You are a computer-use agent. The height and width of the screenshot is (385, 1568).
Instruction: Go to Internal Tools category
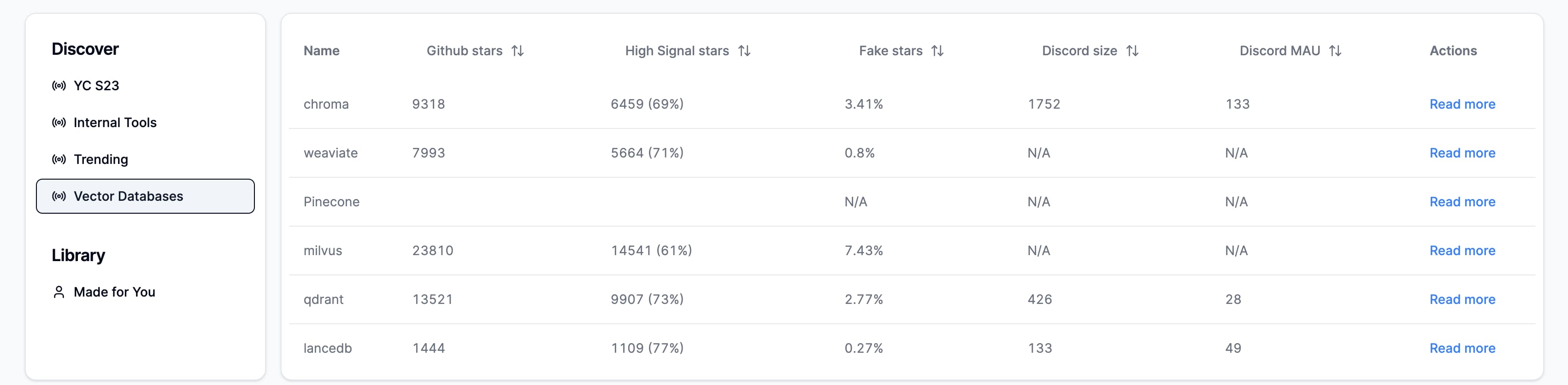(x=115, y=123)
